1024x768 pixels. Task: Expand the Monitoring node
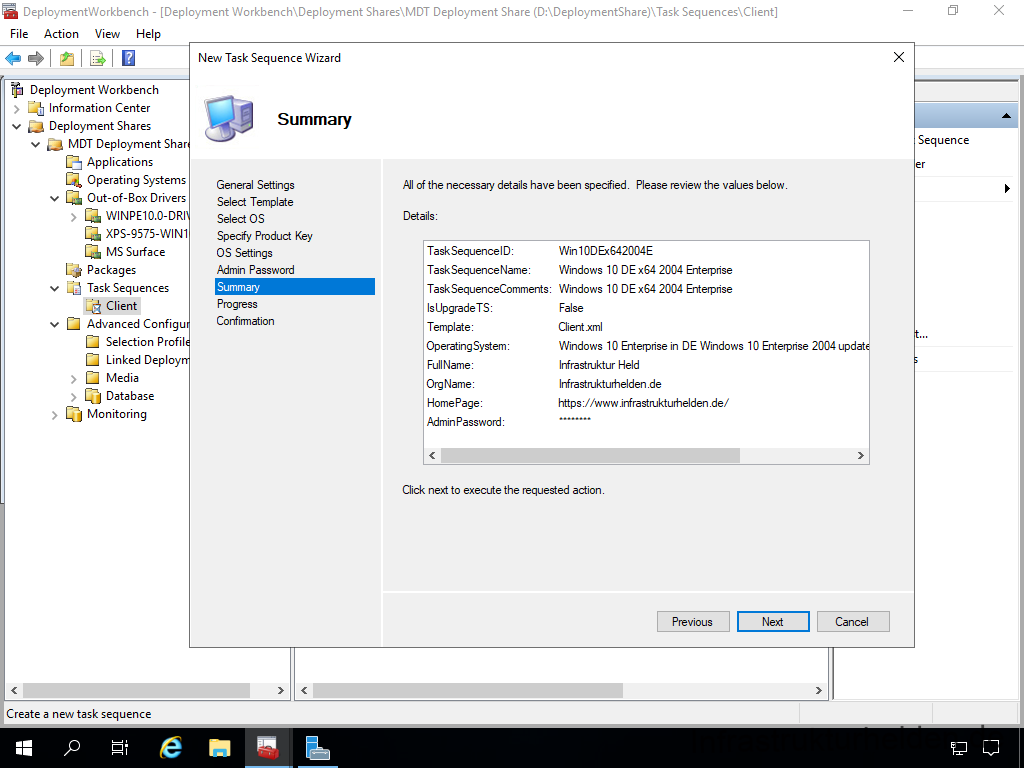55,415
